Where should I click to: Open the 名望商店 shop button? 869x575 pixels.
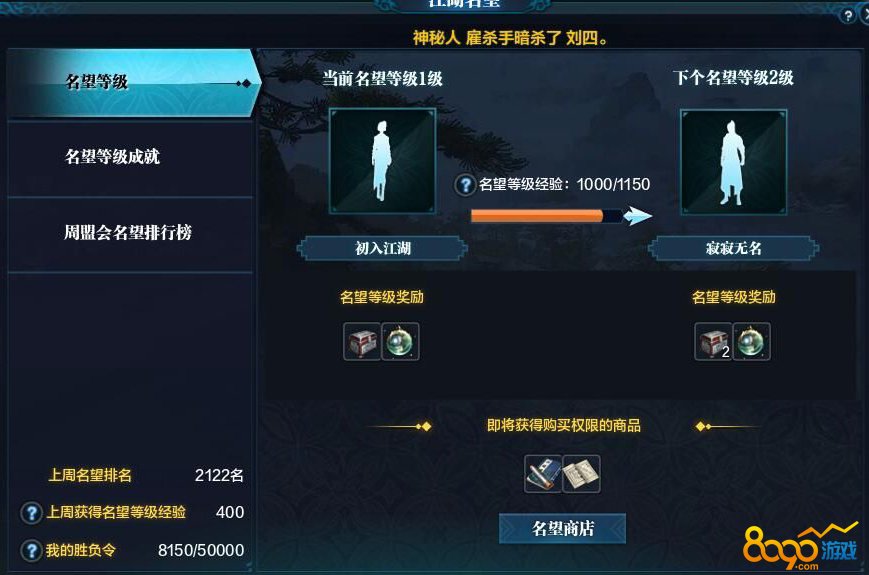pos(563,528)
